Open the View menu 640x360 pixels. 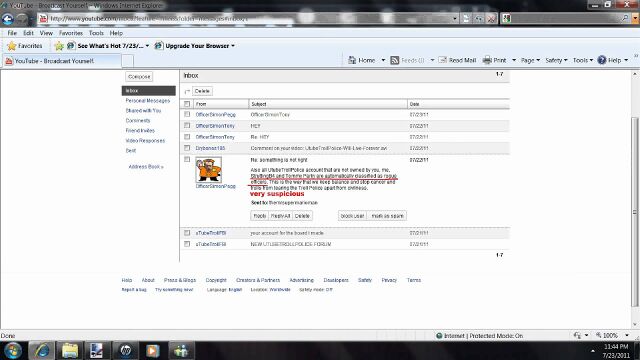click(x=46, y=33)
